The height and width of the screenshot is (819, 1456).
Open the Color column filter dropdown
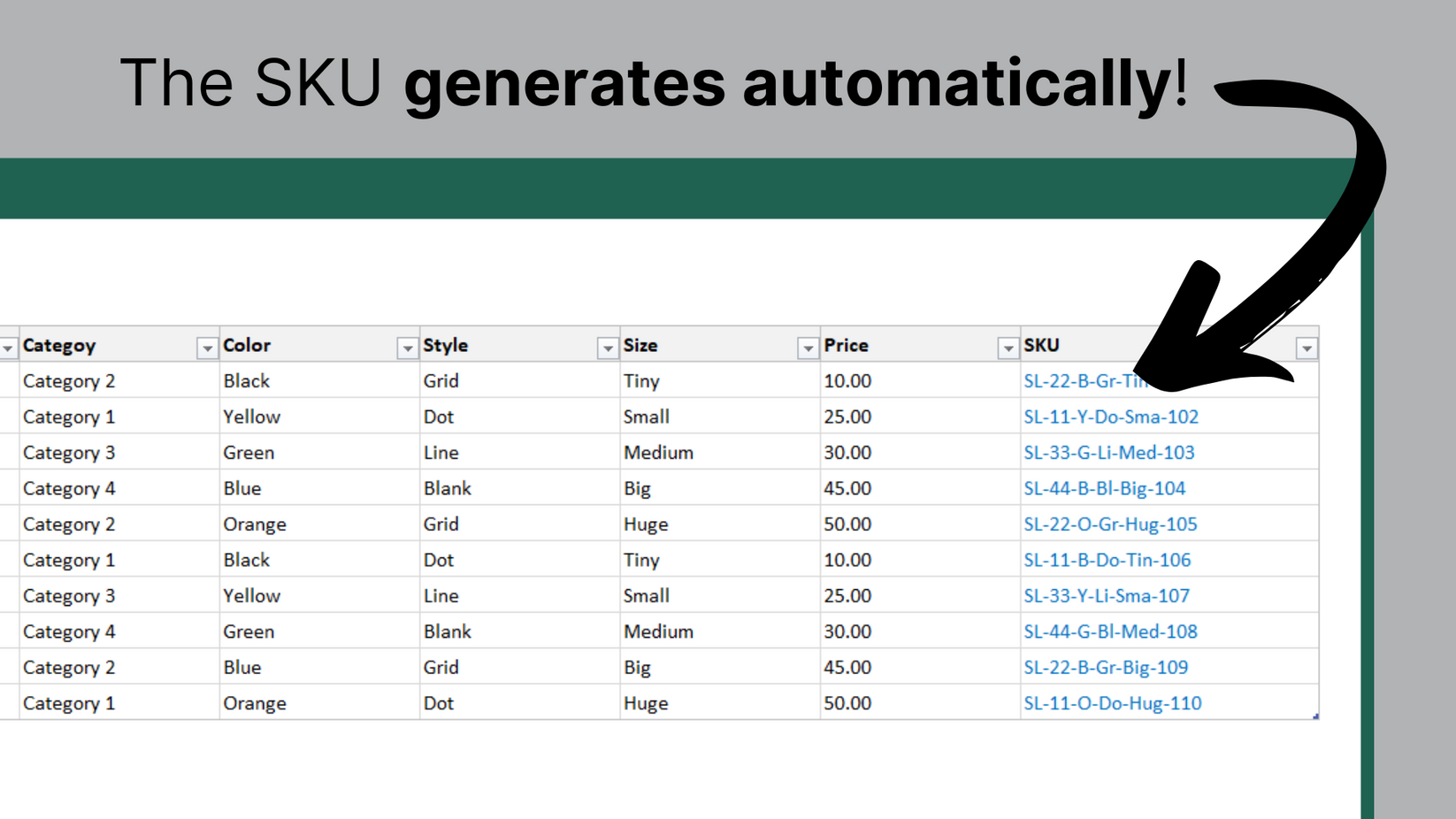(x=407, y=346)
